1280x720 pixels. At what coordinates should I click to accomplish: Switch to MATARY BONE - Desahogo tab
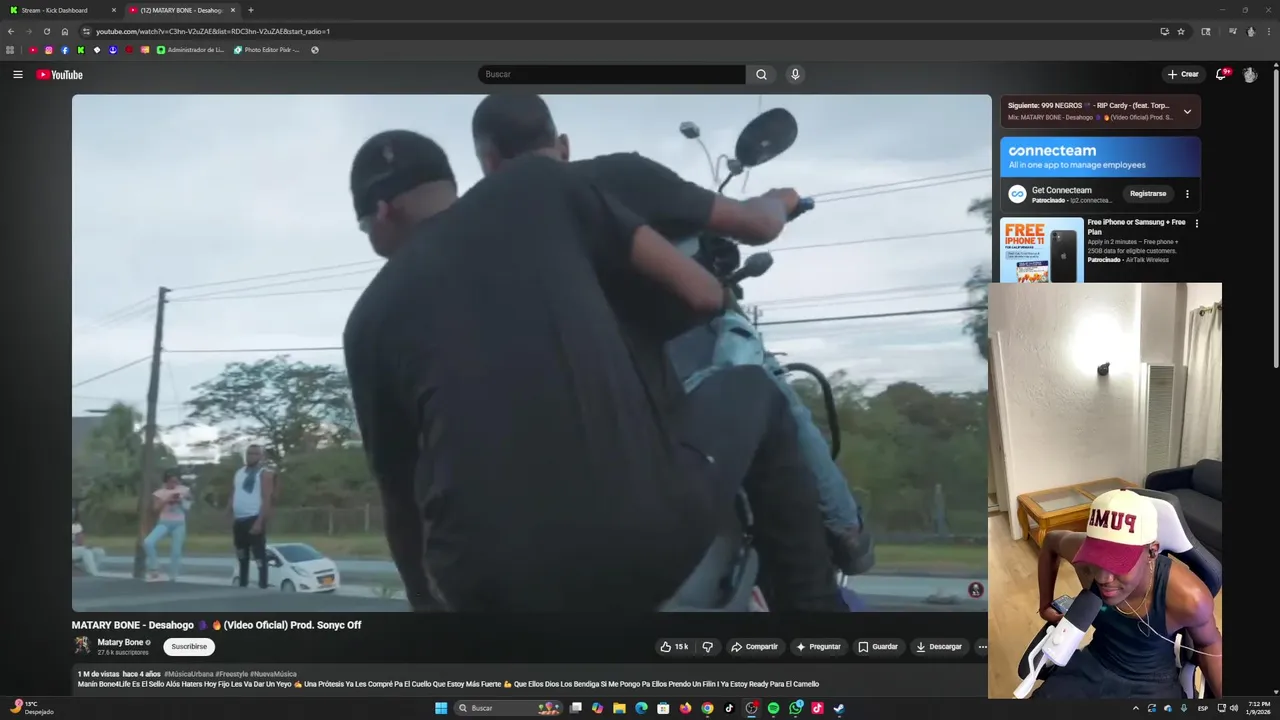click(x=180, y=10)
